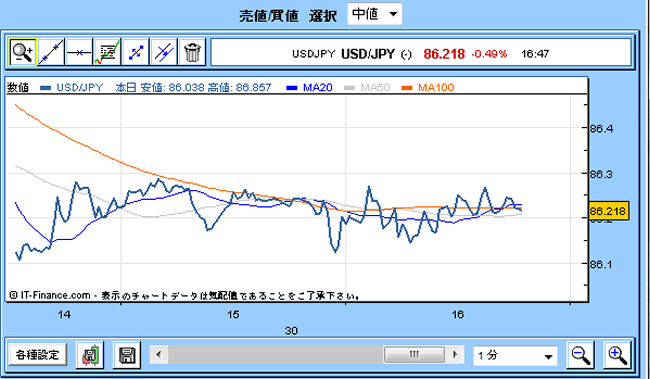The image size is (650, 379).
Task: Click the 15 hour axis label
Action: click(x=233, y=315)
